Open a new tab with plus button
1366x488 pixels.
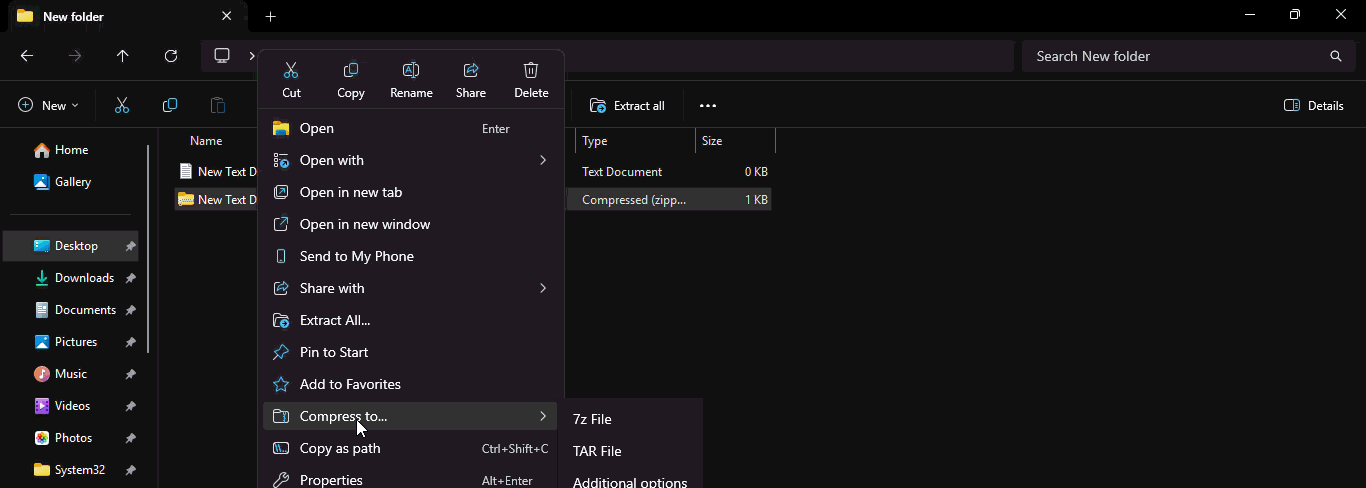coord(270,16)
